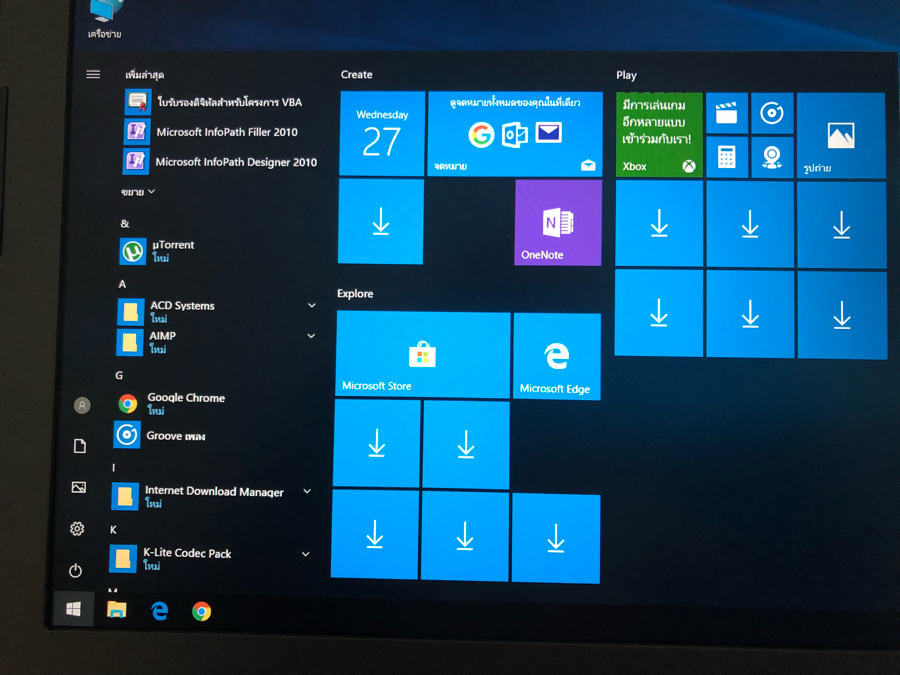The height and width of the screenshot is (675, 900).
Task: Open Microsoft Edge from the taskbar
Action: 160,611
